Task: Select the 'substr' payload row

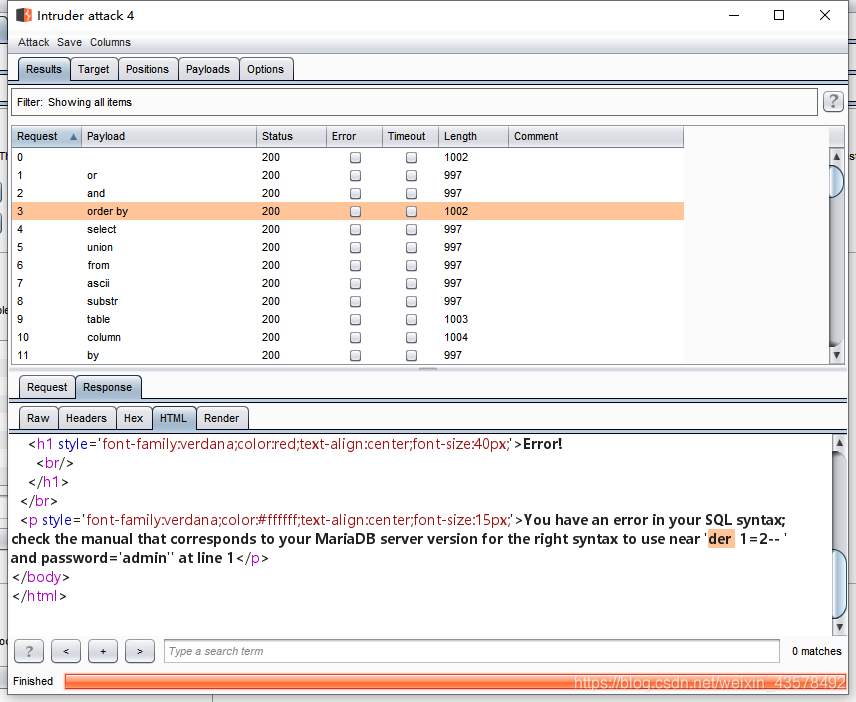Action: (x=348, y=301)
